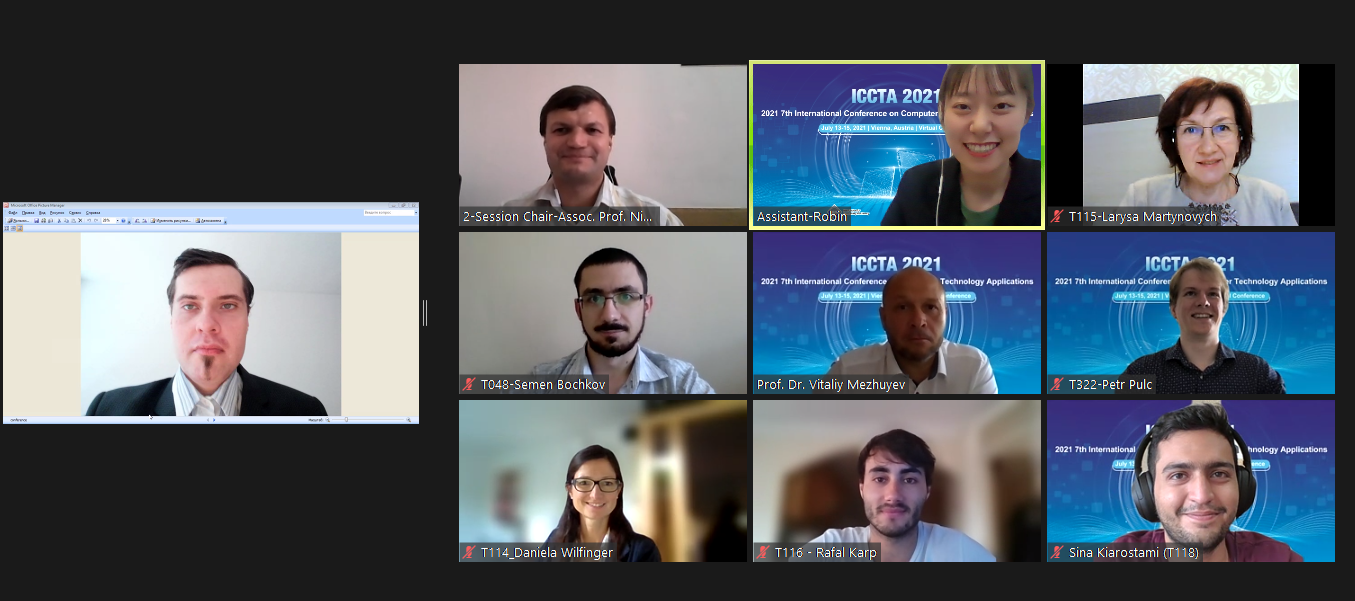Open the Файл menu in Picture Manager
Viewport: 1355px width, 601px height.
click(x=13, y=213)
